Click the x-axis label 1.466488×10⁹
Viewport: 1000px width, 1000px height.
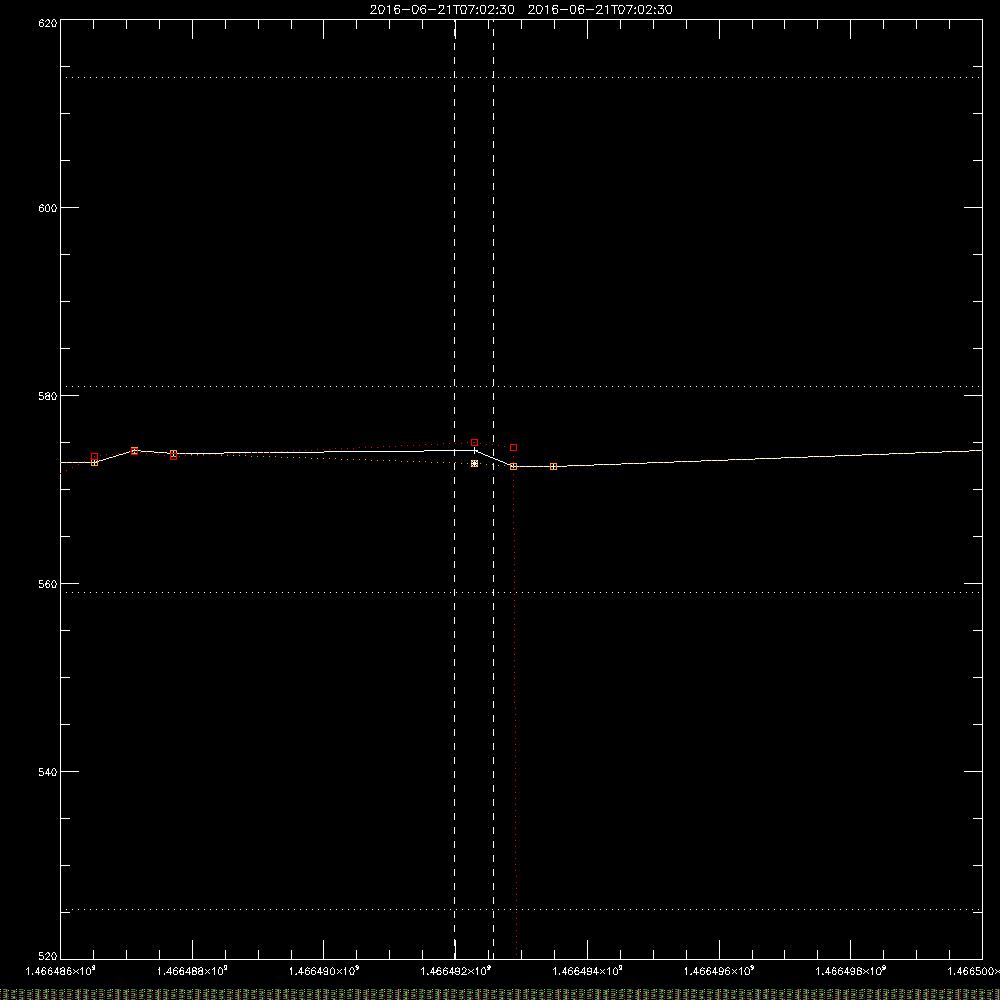coord(192,971)
